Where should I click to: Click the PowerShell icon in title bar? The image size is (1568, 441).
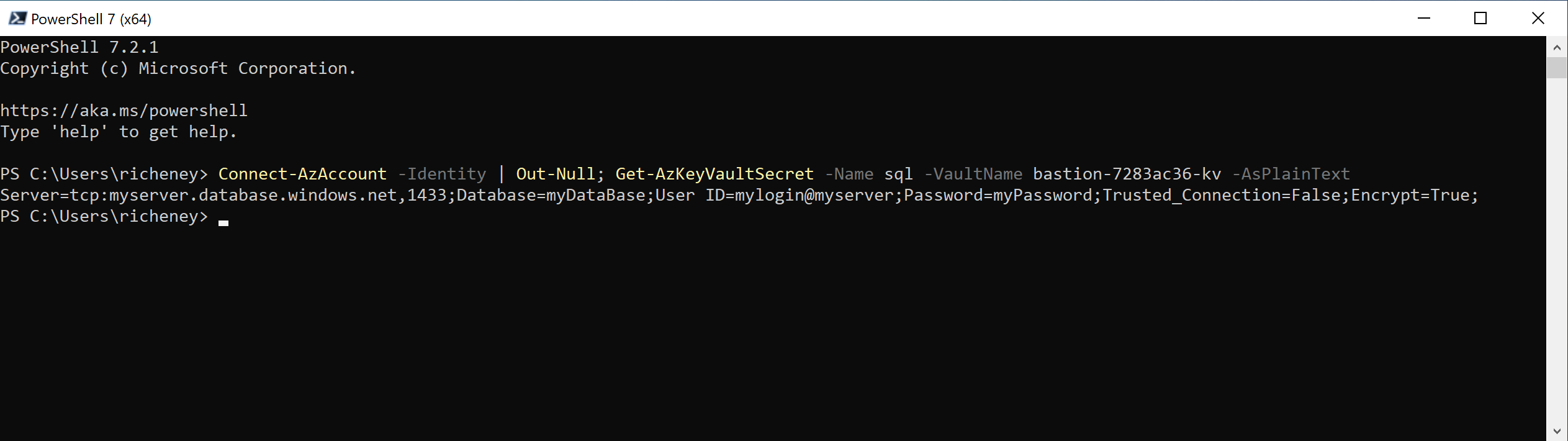(17, 18)
